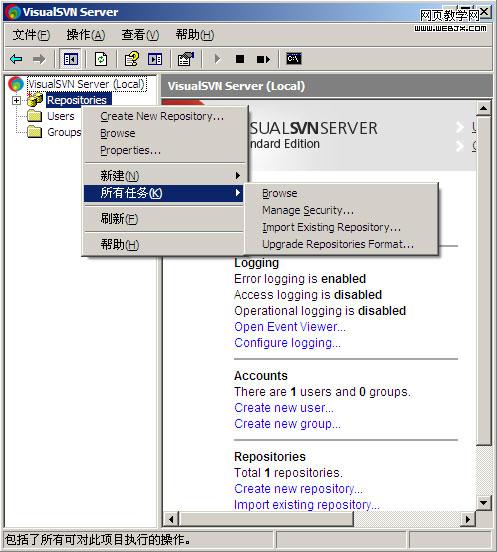Click the Show/Hide Action Pane icon
497x552 pixels.
click(155, 59)
